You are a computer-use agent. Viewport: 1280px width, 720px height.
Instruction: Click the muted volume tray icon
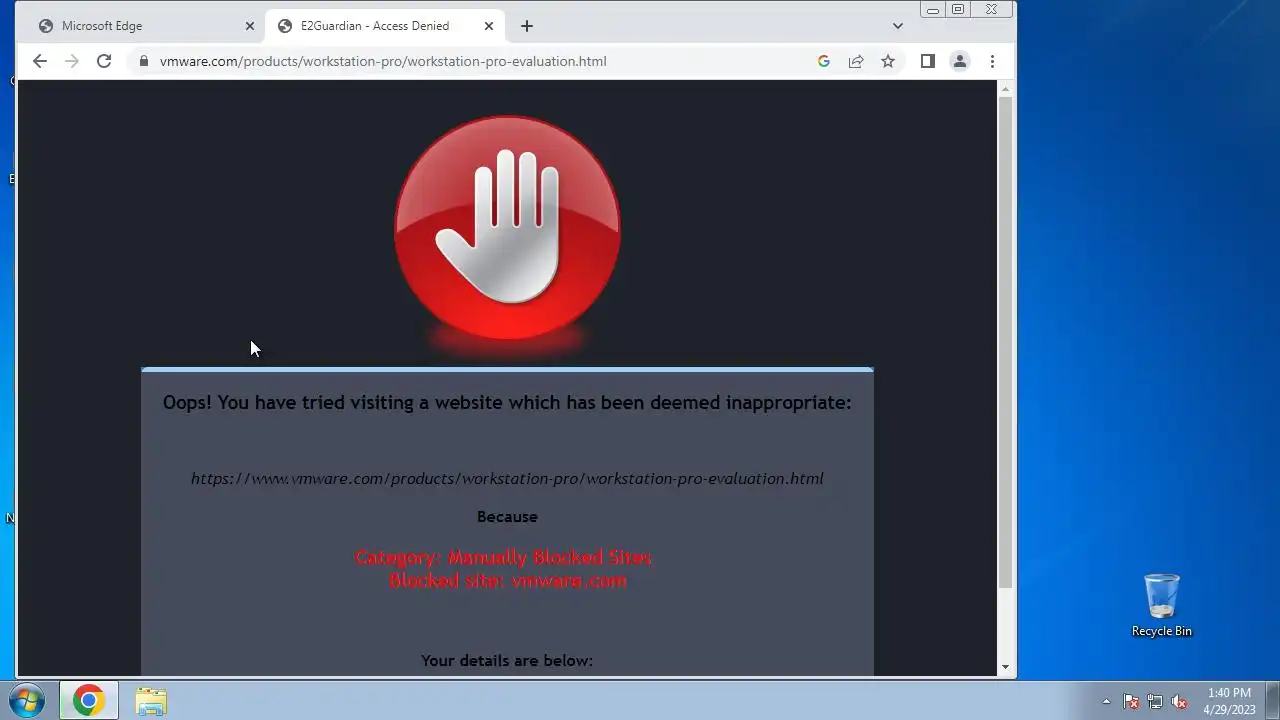(1179, 701)
